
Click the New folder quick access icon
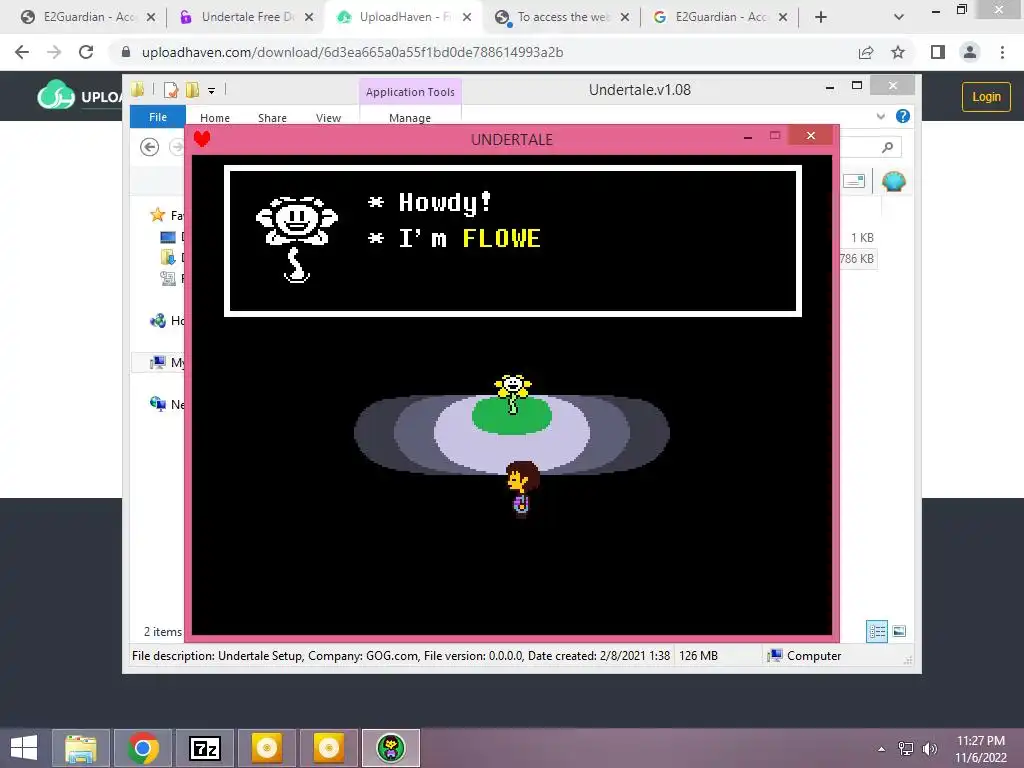click(x=192, y=90)
